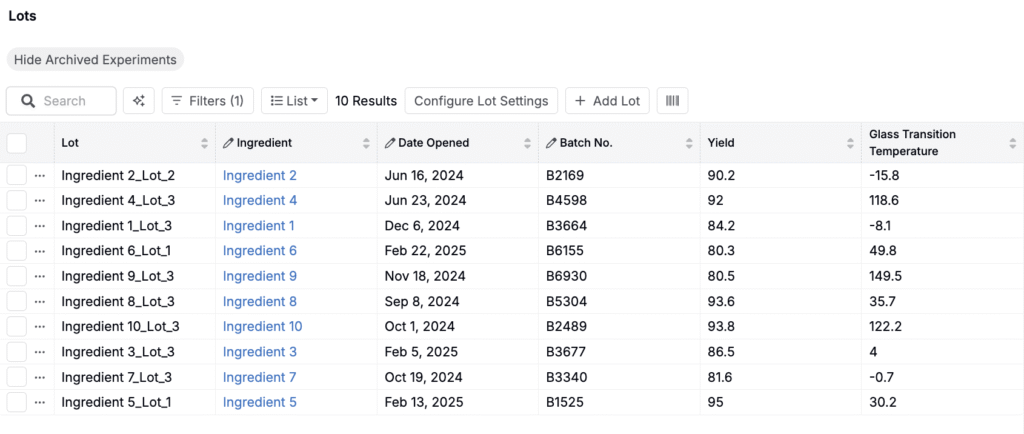Sort the Batch No. column
Screen dimensions: 1024x434
click(x=688, y=143)
